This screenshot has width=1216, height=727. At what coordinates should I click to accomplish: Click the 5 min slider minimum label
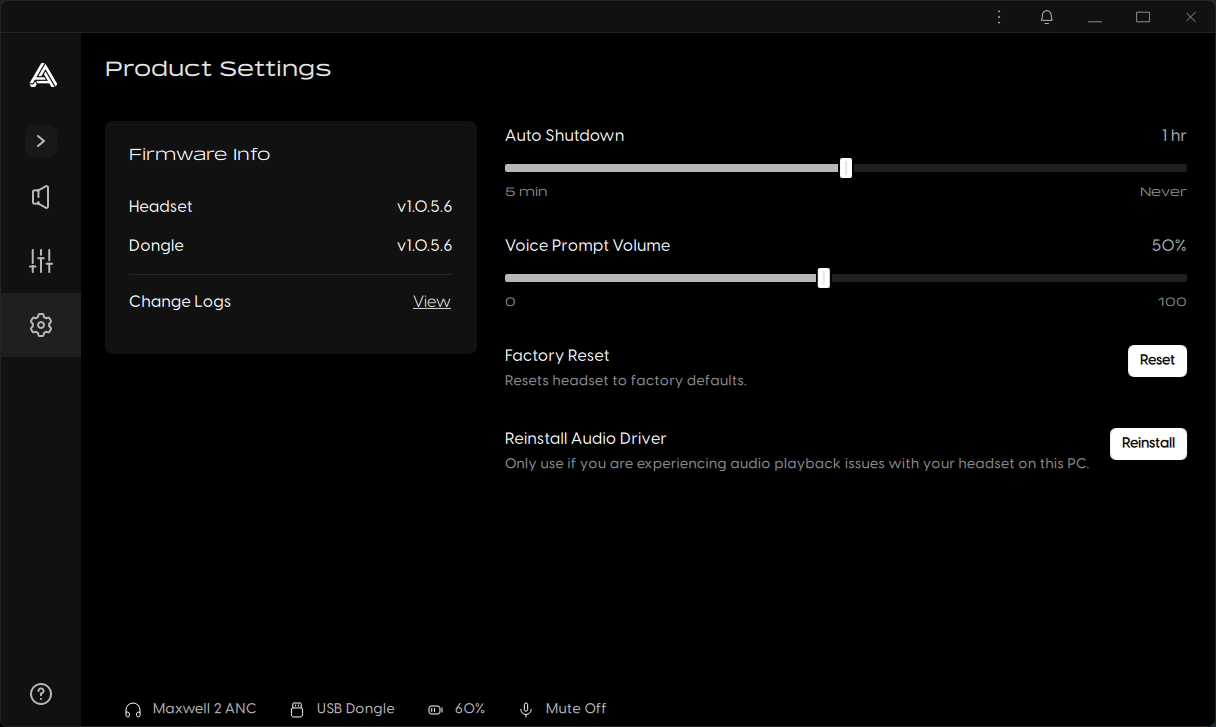tap(526, 192)
